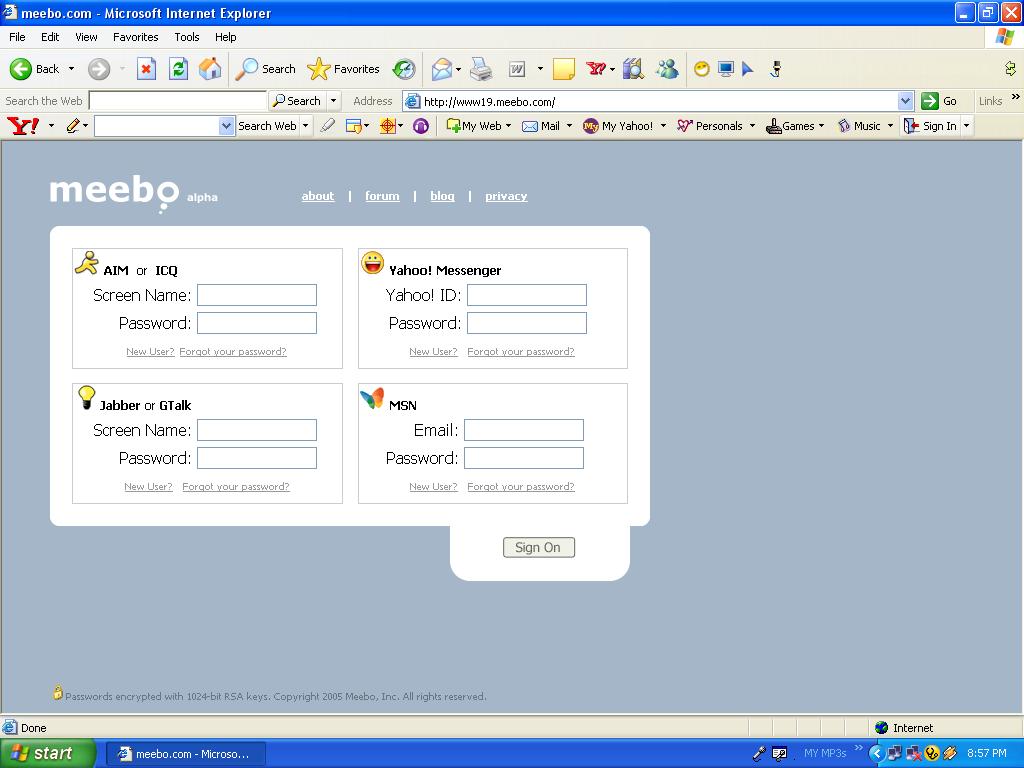
Task: Edit page with Word icon
Action: tap(517, 69)
